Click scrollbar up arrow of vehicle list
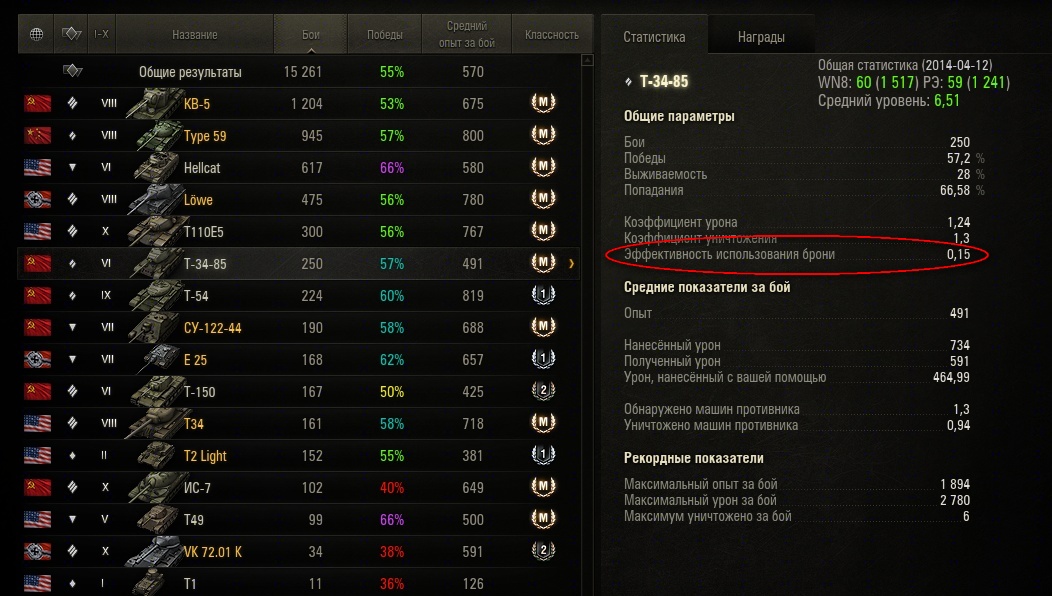Viewport: 1052px width, 596px height. pyautogui.click(x=587, y=60)
